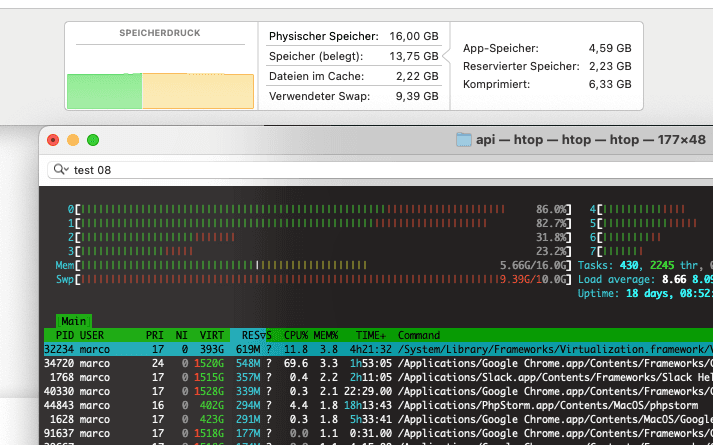
Task: Click CPU 1 usage meter at 82.7%
Action: pos(319,223)
